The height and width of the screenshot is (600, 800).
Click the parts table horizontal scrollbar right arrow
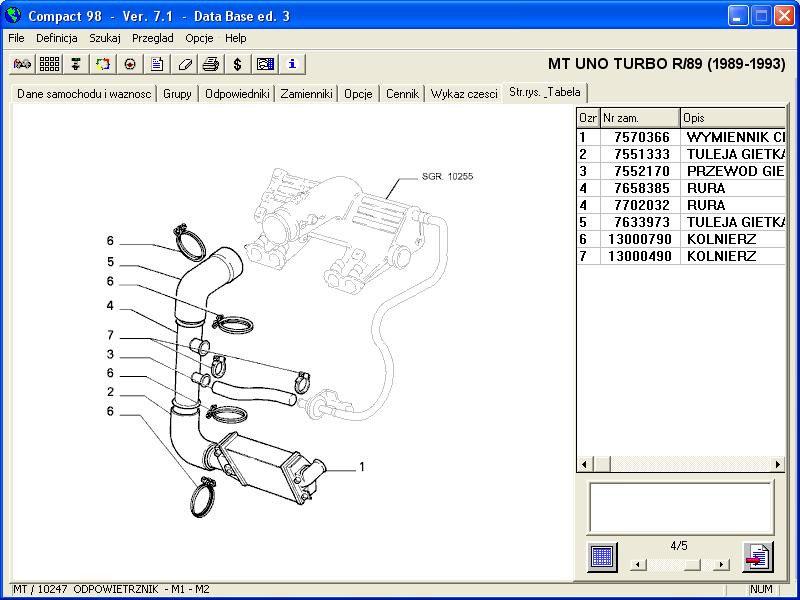tap(778, 464)
